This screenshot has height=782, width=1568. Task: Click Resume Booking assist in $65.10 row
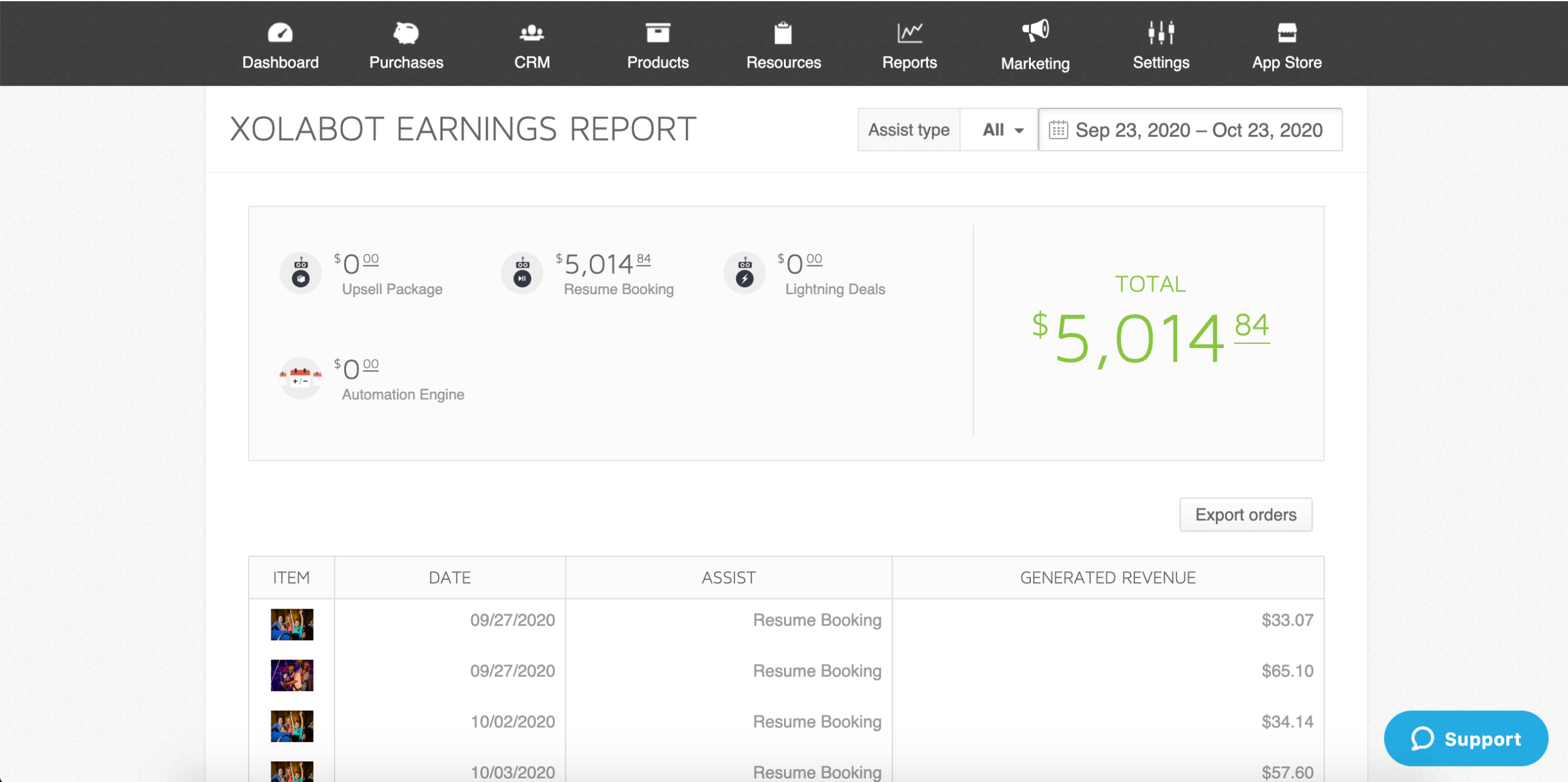[x=817, y=671]
